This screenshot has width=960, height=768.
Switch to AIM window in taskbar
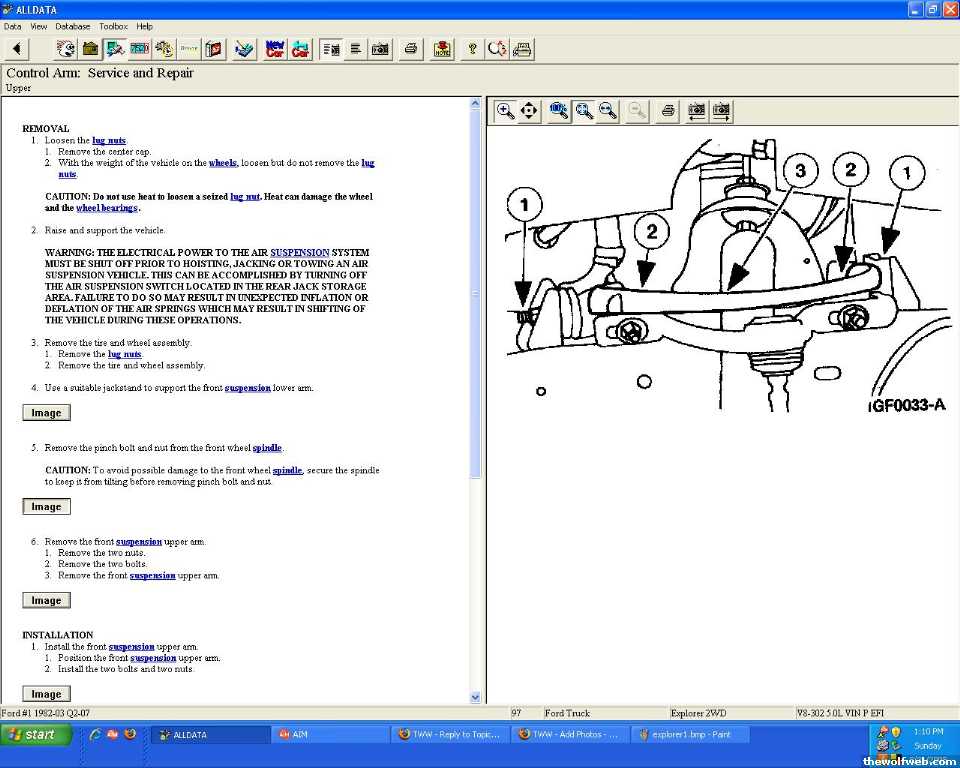[x=329, y=734]
